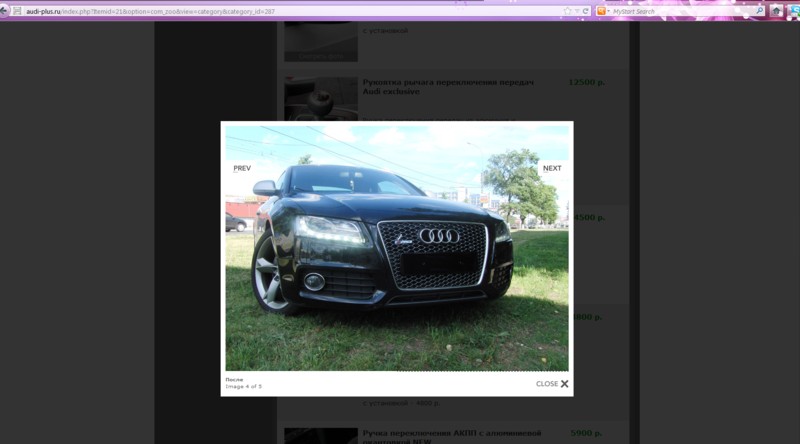Open the Audi exclusive gear knob product link
This screenshot has width=800, height=444.
[x=448, y=86]
